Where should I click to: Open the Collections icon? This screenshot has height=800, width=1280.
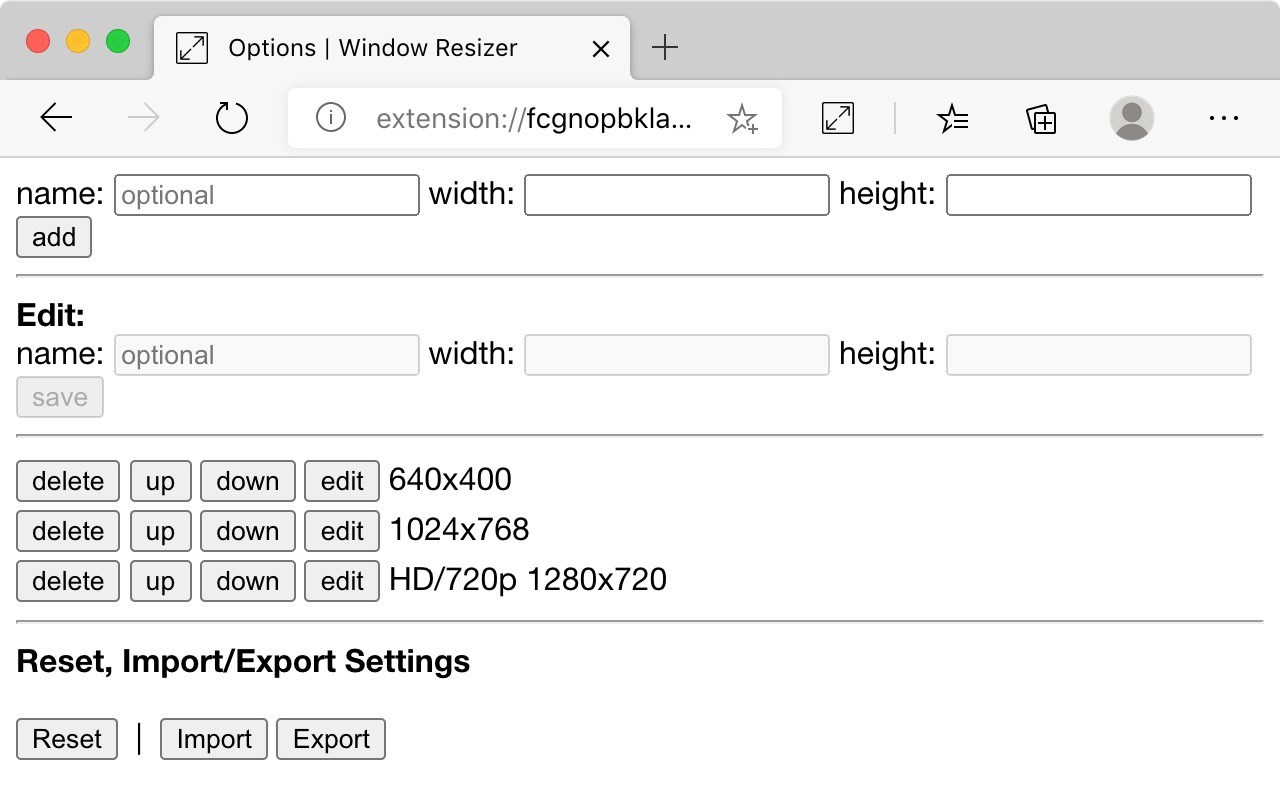(1041, 118)
